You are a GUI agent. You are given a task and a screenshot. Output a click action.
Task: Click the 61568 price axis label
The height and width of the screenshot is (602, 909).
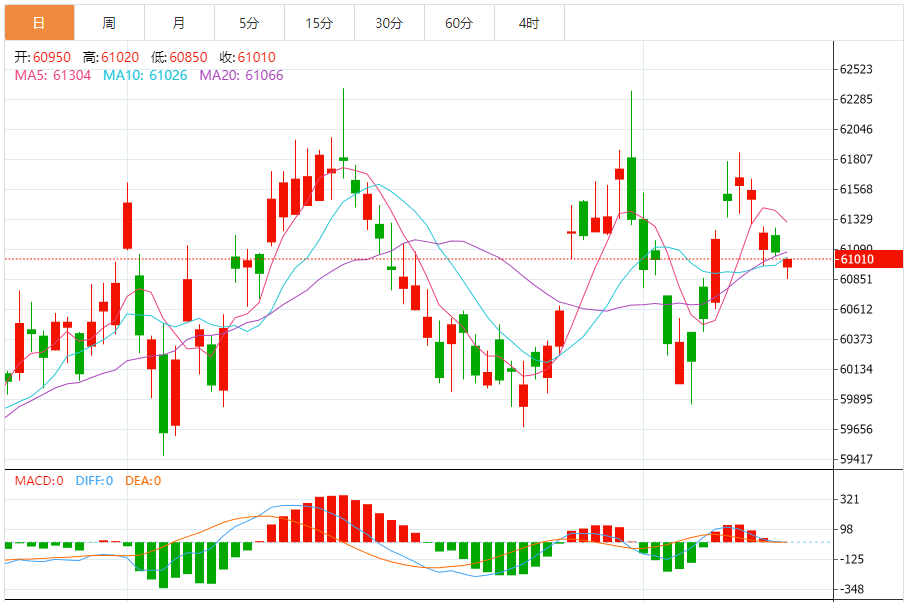tap(856, 189)
